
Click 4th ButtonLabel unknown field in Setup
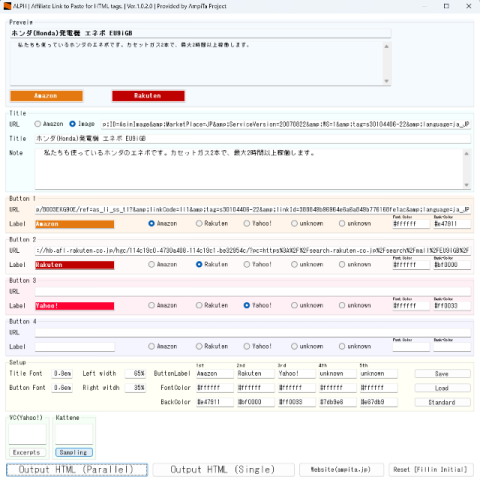point(338,374)
